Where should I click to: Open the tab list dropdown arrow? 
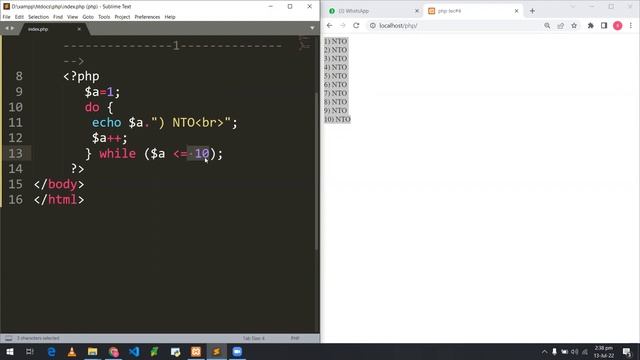(312, 28)
